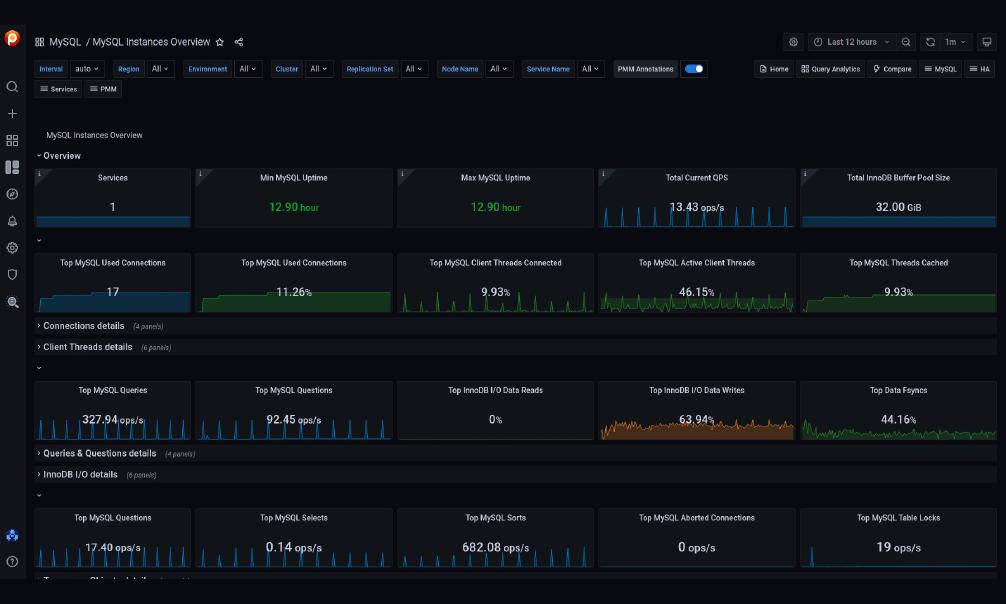Open the PMM dashboards menu
The width and height of the screenshot is (1006, 604).
point(103,89)
